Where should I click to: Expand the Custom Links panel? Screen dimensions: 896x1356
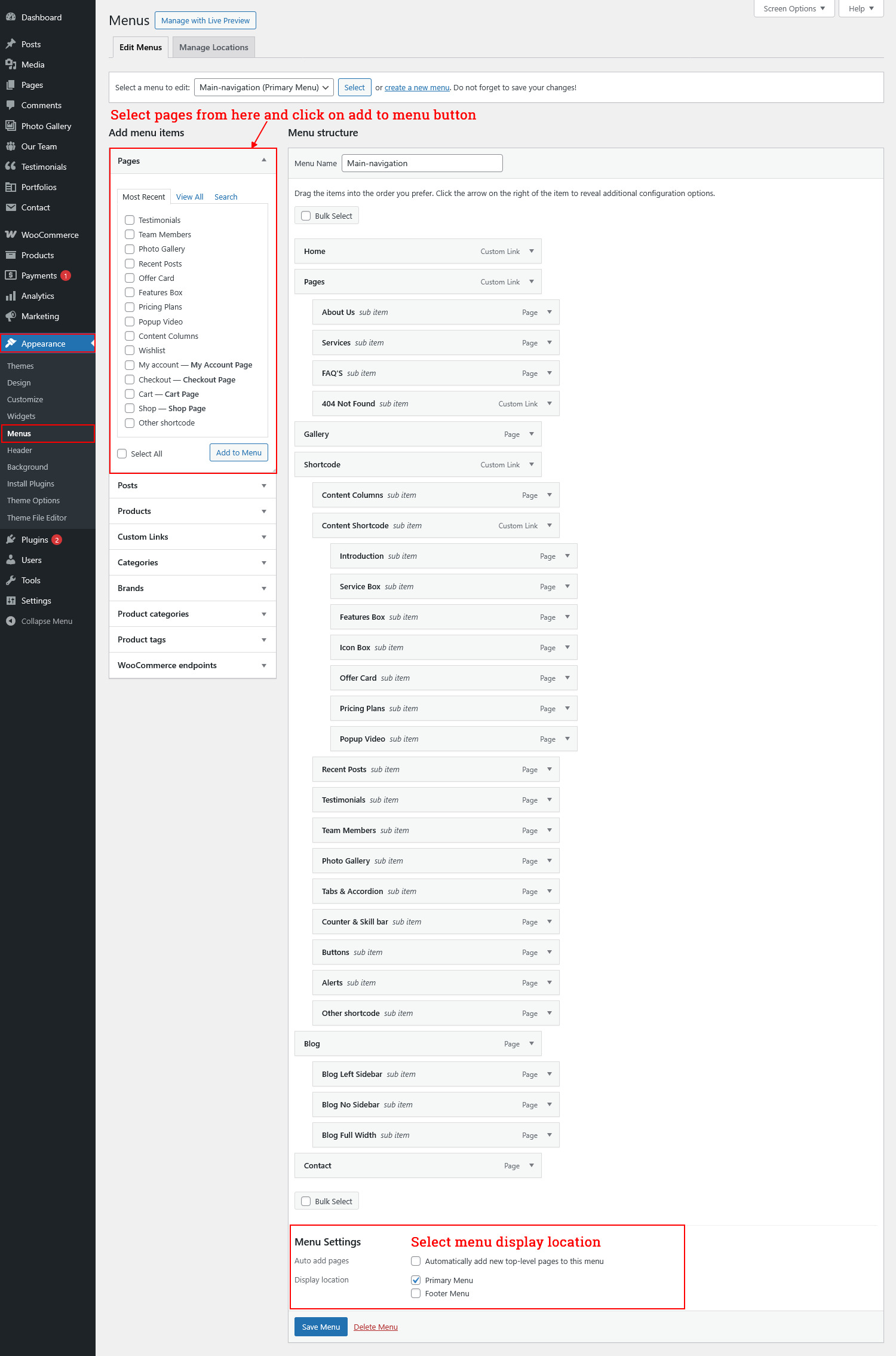click(x=263, y=537)
